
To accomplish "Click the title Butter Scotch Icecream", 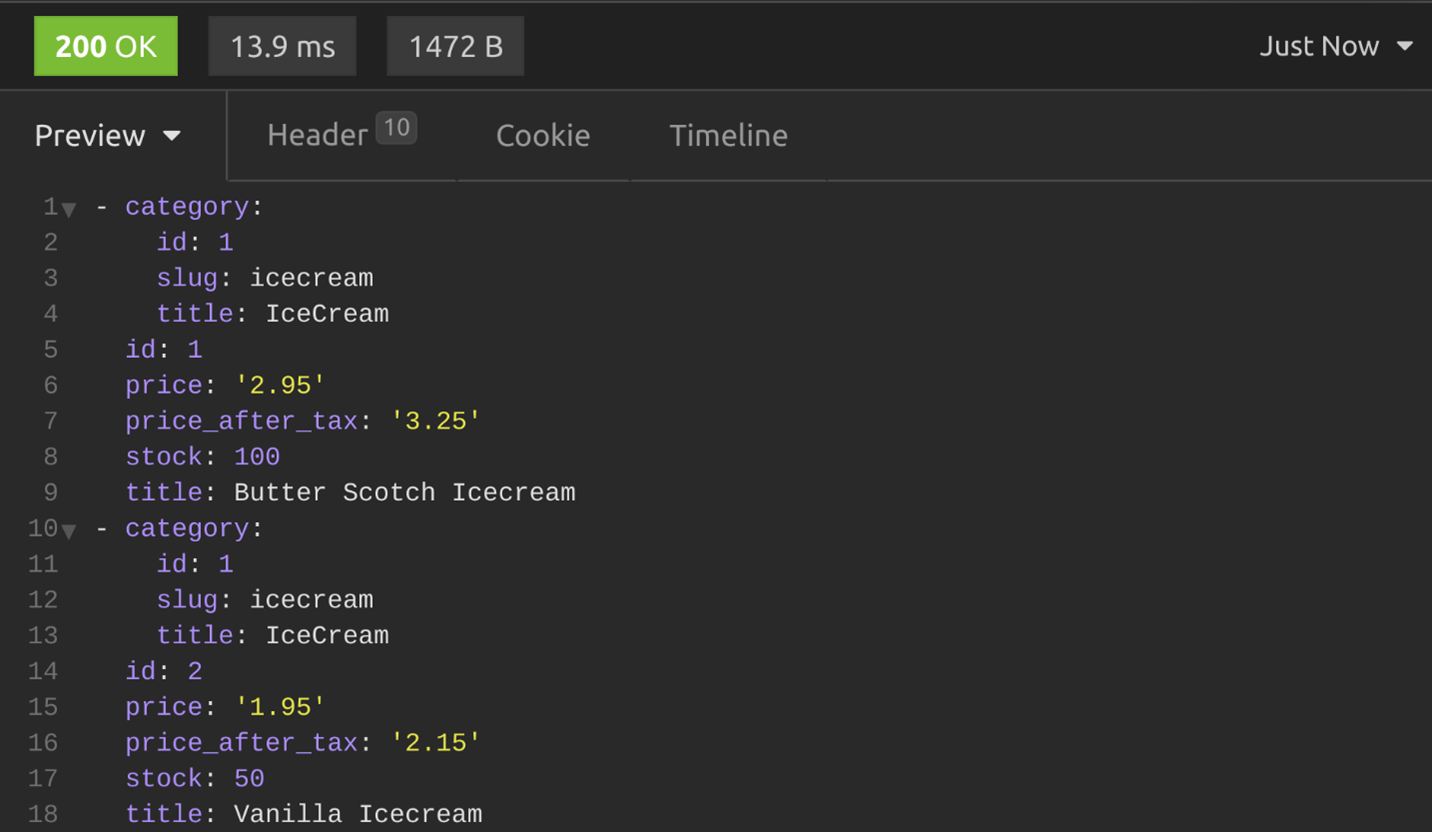I will [404, 492].
